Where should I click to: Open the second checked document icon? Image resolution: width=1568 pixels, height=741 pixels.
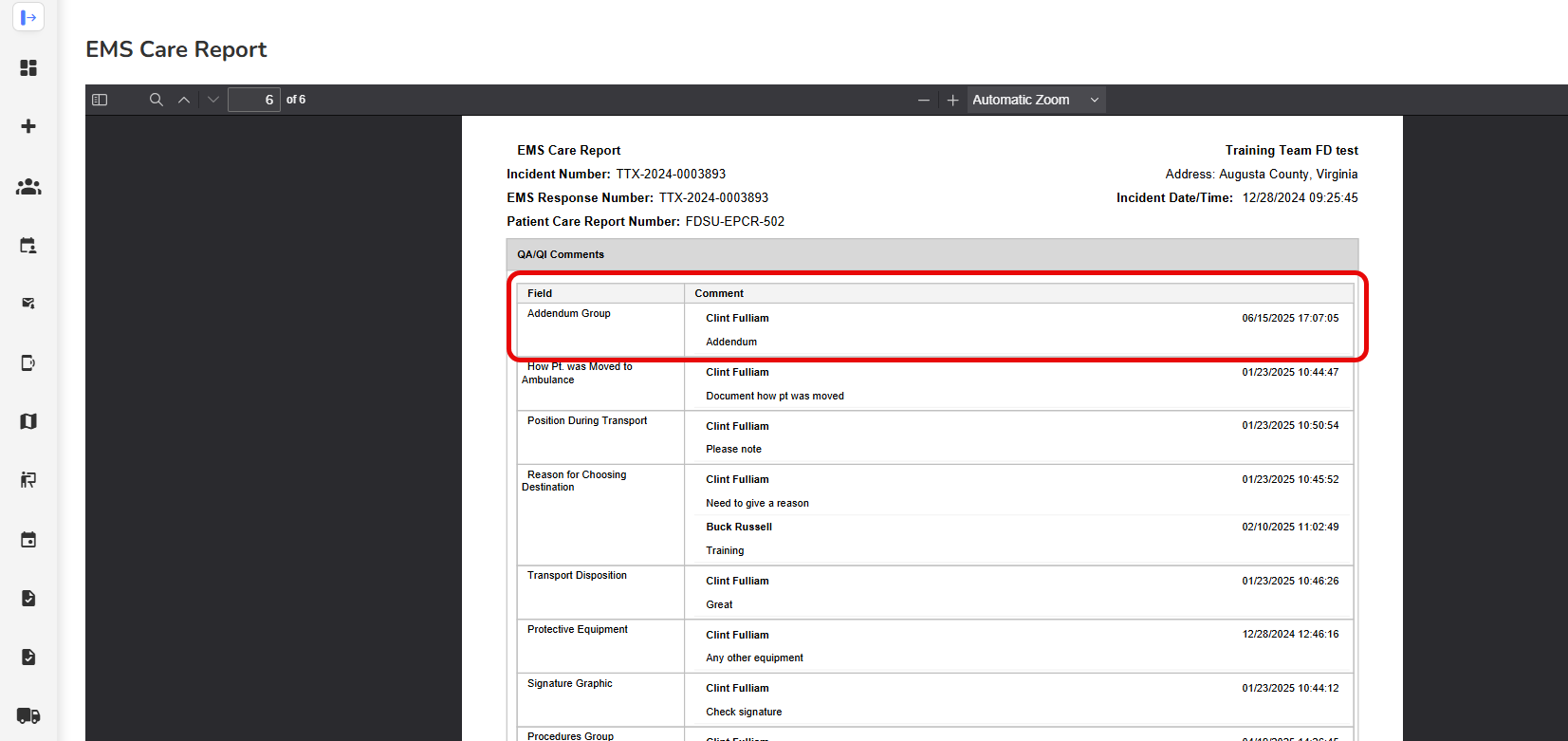[28, 658]
